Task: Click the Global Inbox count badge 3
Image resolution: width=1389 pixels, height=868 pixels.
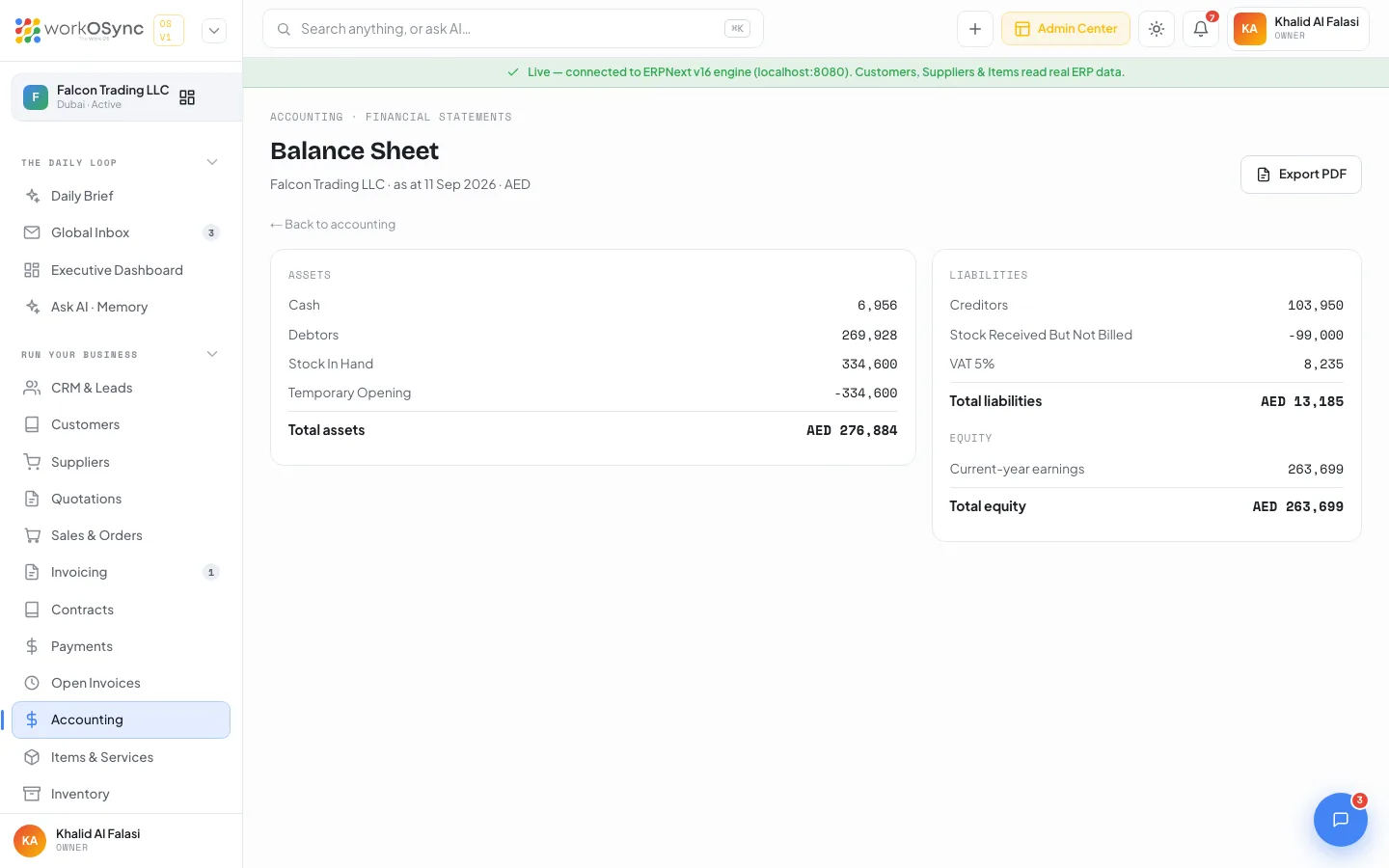Action: click(x=211, y=232)
